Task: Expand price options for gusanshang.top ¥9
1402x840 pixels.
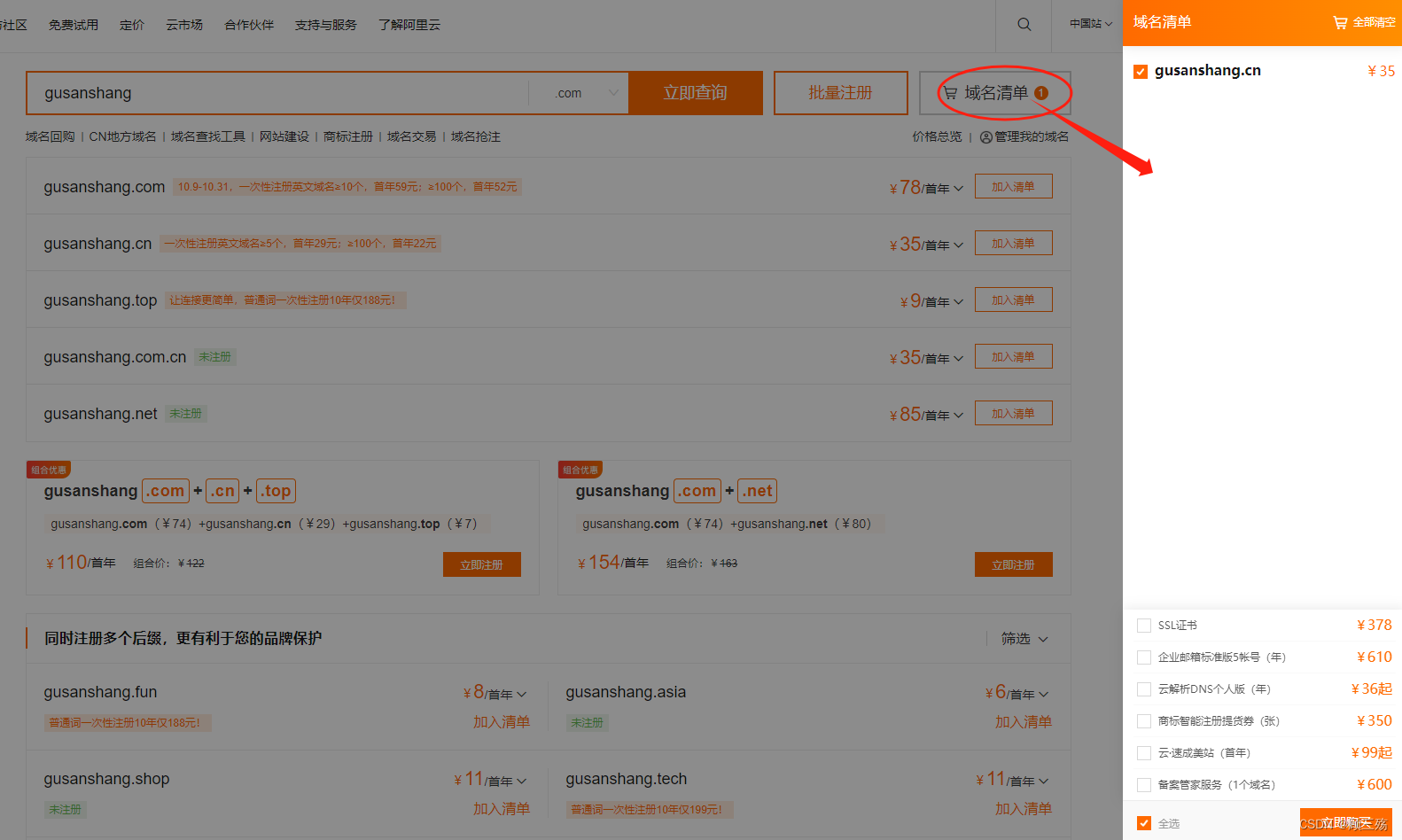Action: pos(958,302)
